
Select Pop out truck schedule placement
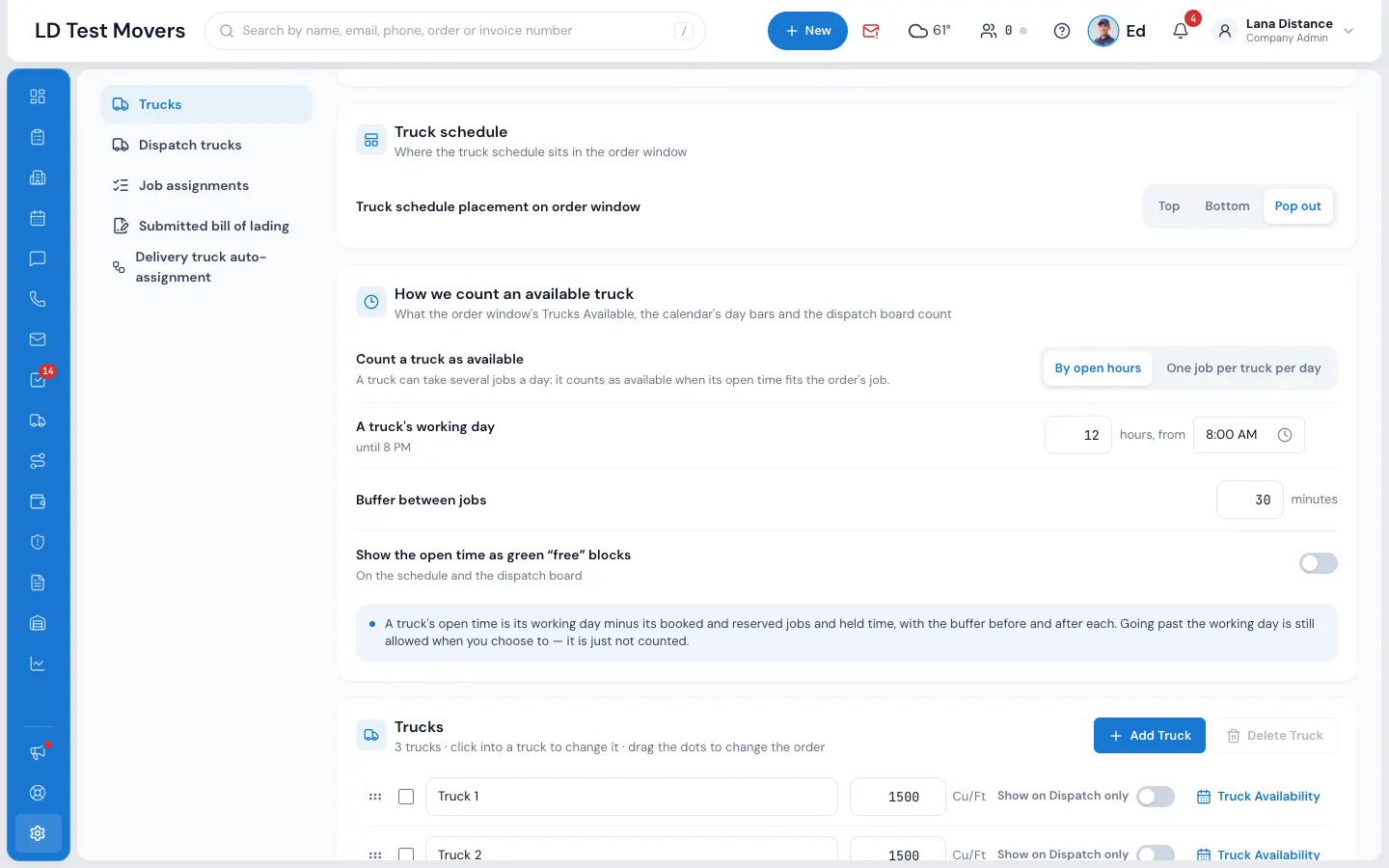pos(1298,206)
